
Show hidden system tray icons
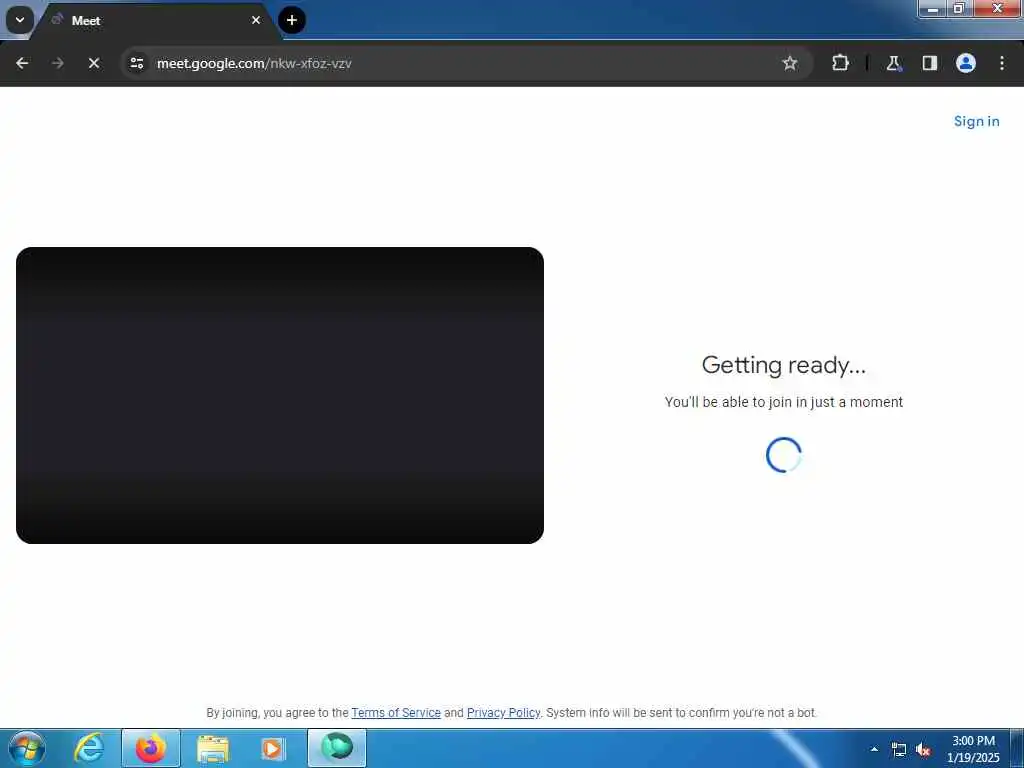coord(874,749)
